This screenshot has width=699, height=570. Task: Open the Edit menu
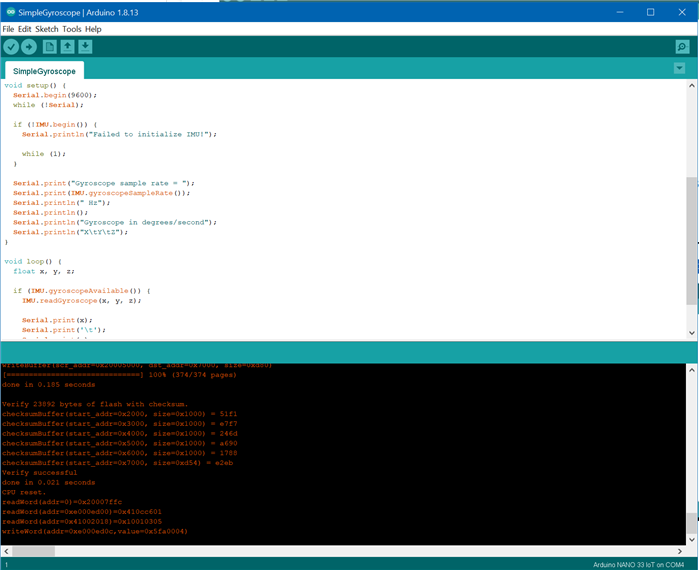point(25,29)
